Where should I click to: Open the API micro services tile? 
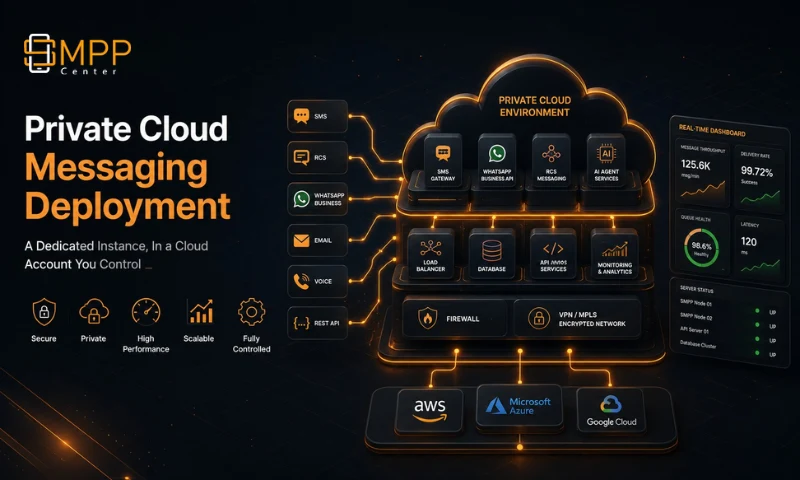553,254
